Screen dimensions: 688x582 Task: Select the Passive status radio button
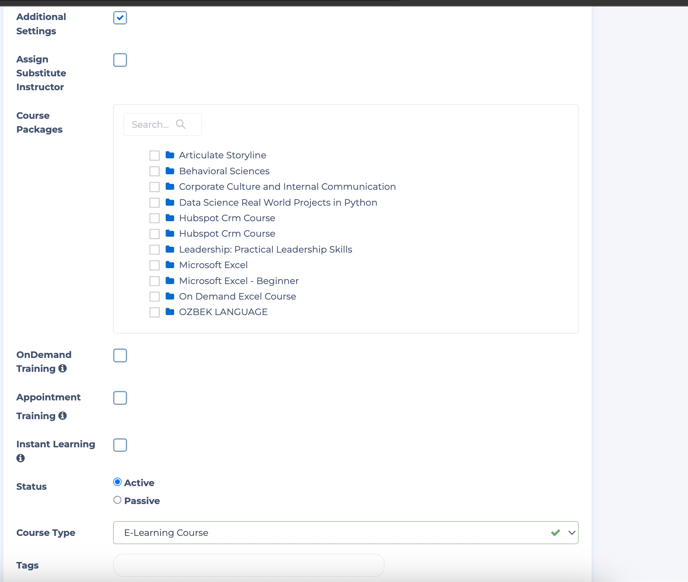click(117, 500)
